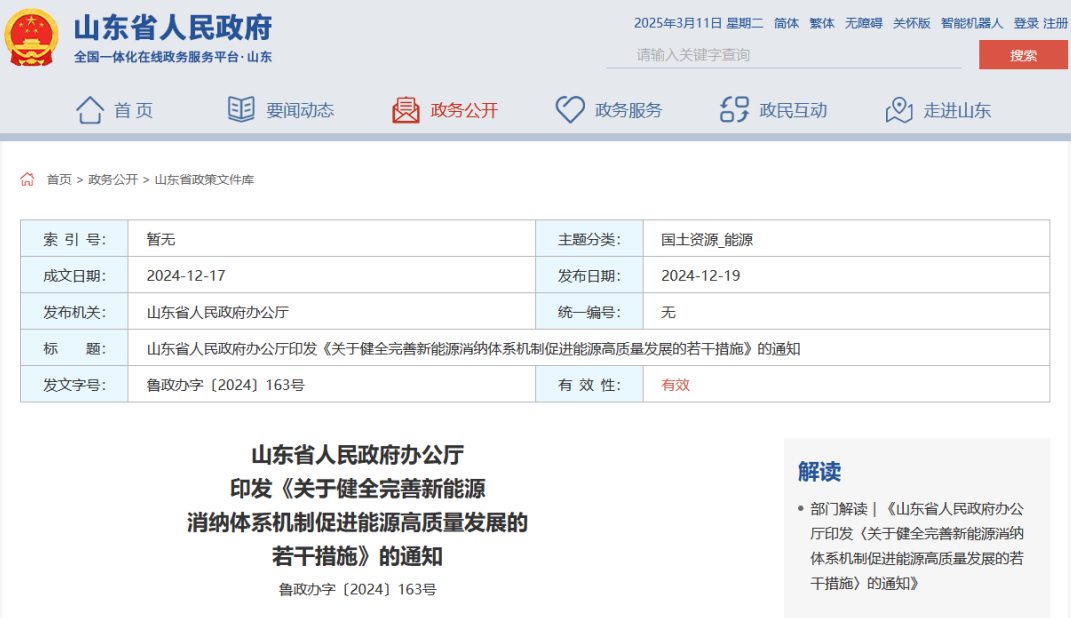This screenshot has height=618, width=1071.
Task: Open 智能机器人 link
Action: coord(972,23)
